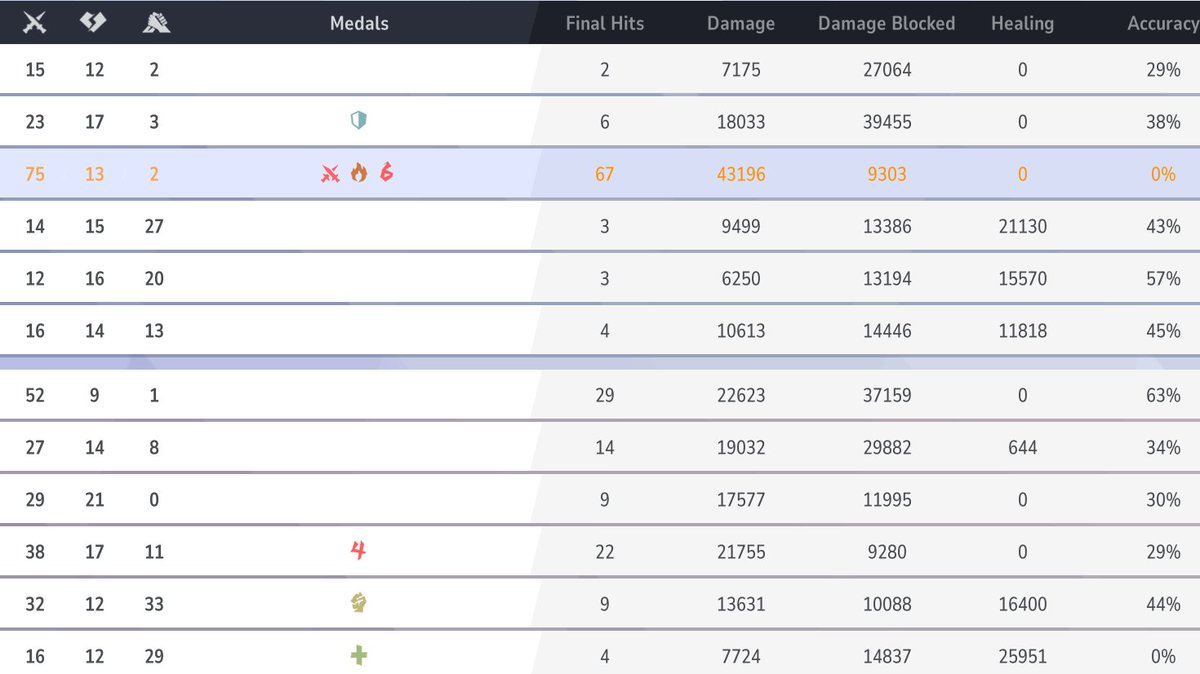Select the Accuracy column header
The height and width of the screenshot is (674, 1200).
(x=1163, y=23)
